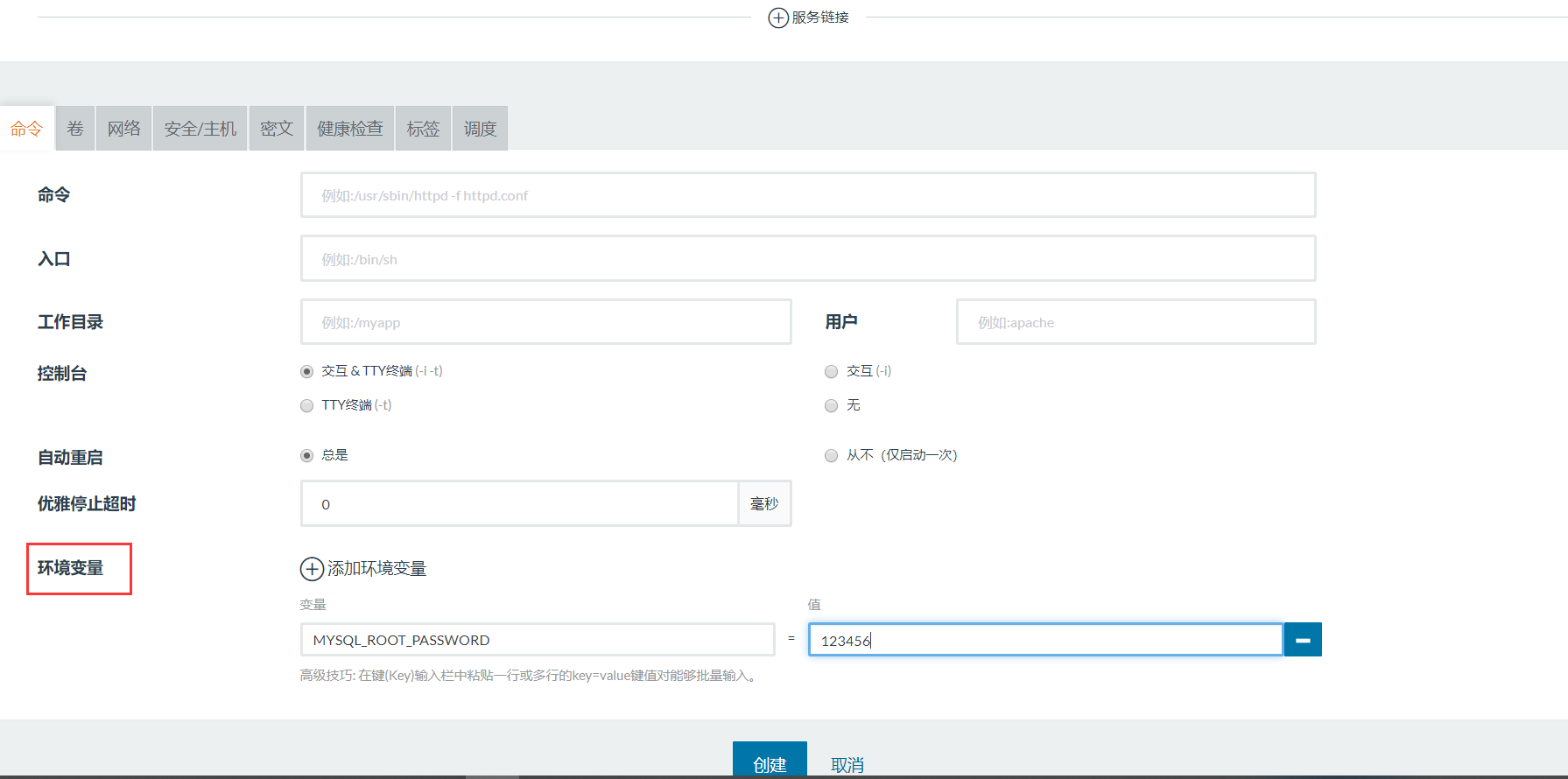
Task: Focus the 命令 input field
Action: pyautogui.click(x=807, y=195)
